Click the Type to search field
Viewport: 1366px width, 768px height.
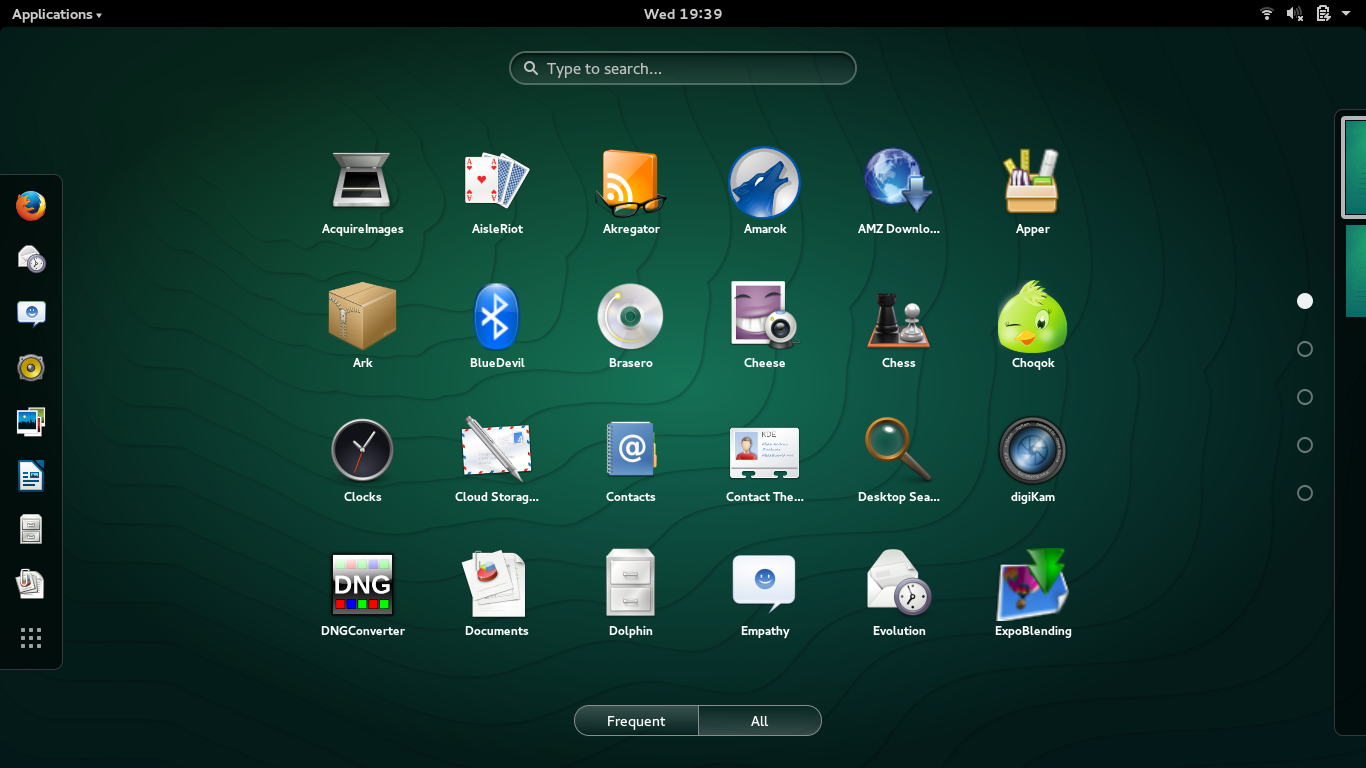point(683,69)
